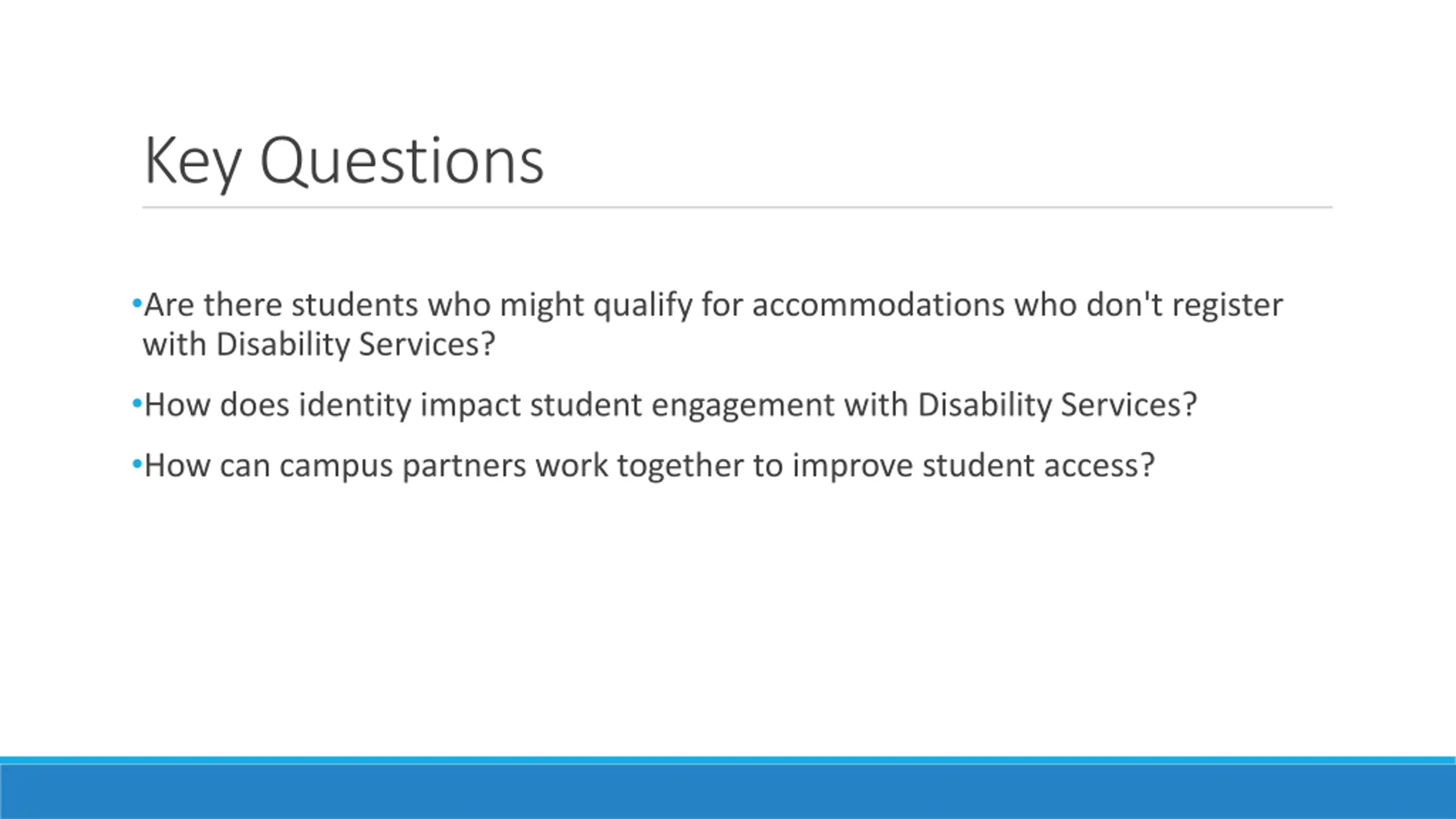Click the light blue stripe above the footer

click(728, 760)
